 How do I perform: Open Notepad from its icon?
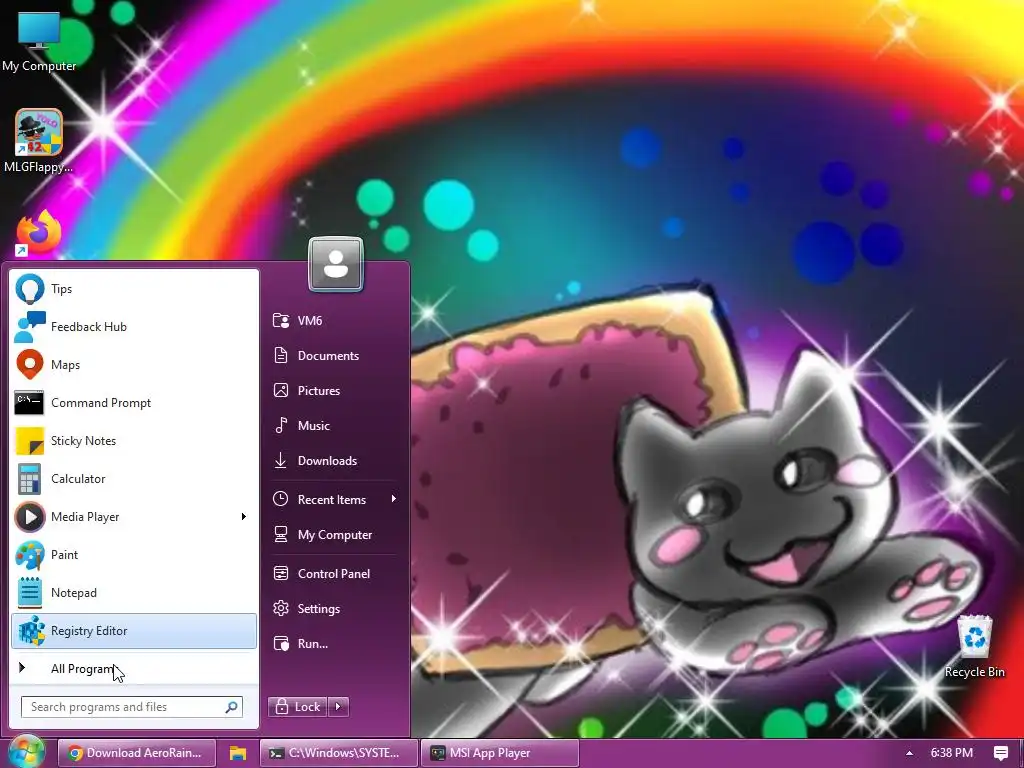(x=29, y=592)
